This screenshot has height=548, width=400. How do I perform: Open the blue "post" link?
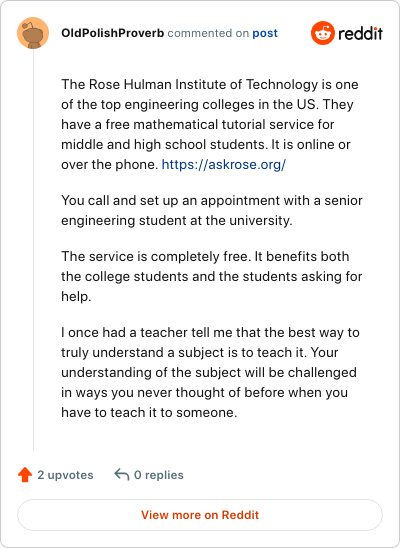pos(265,33)
